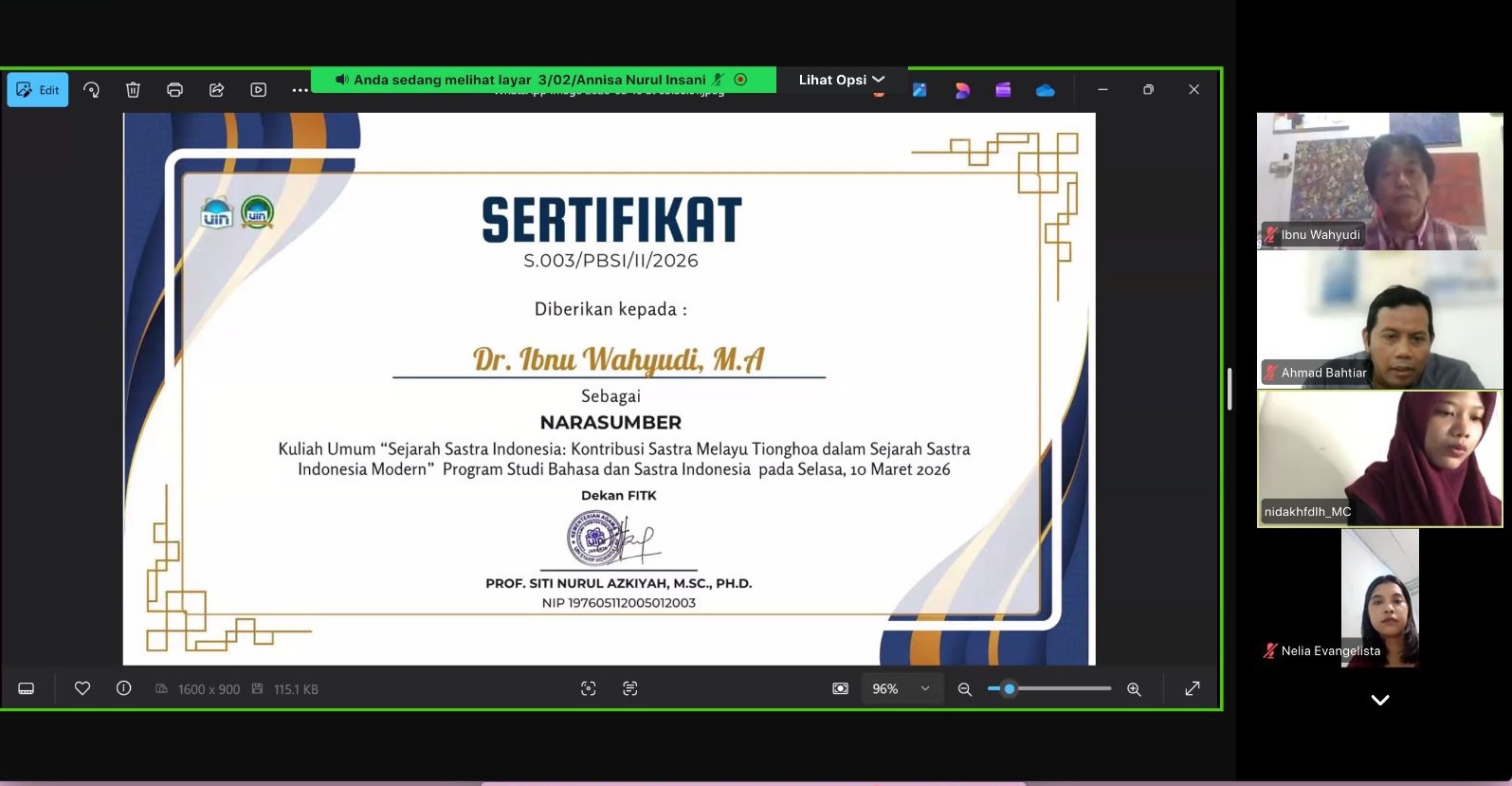Show file info panel
The image size is (1512, 786).
click(x=123, y=689)
